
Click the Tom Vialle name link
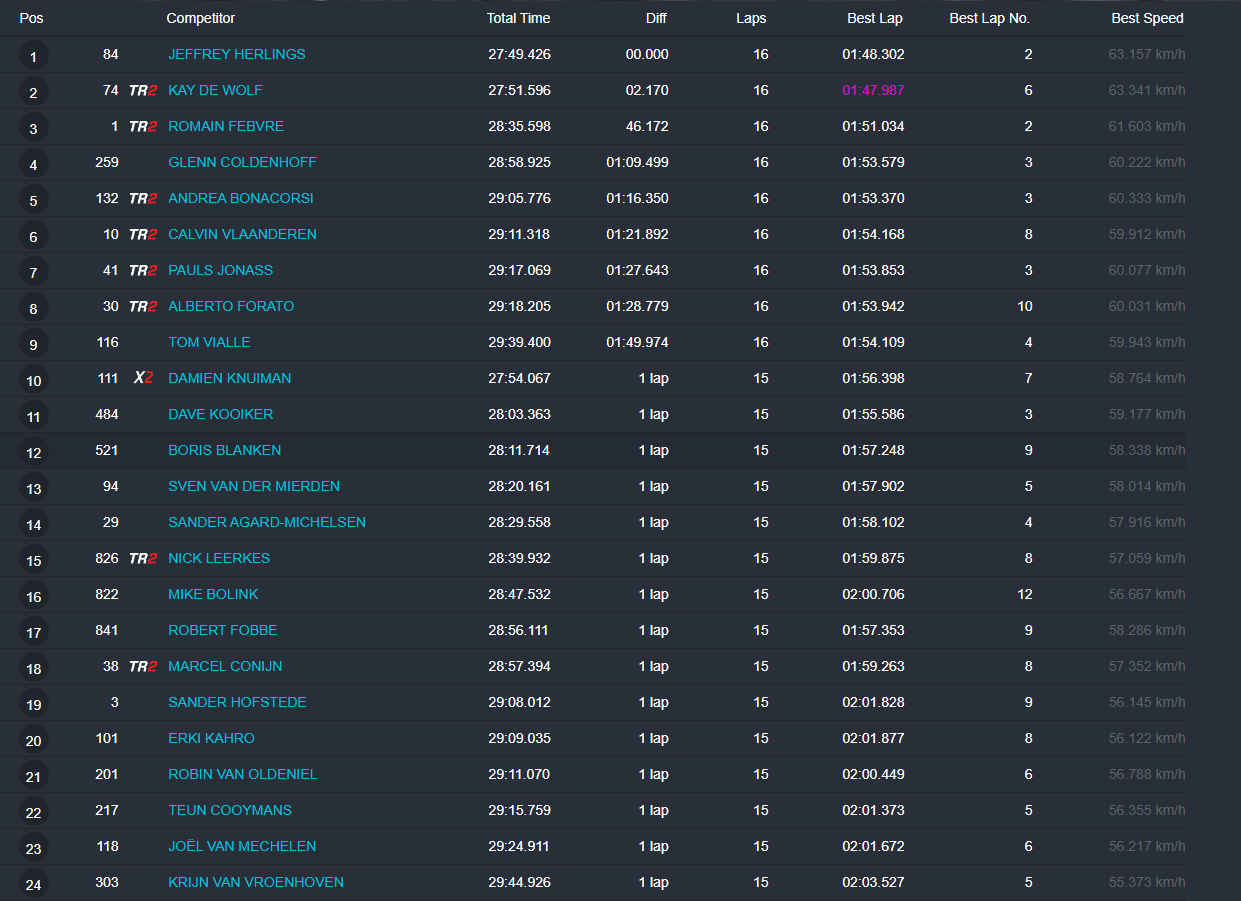point(209,342)
